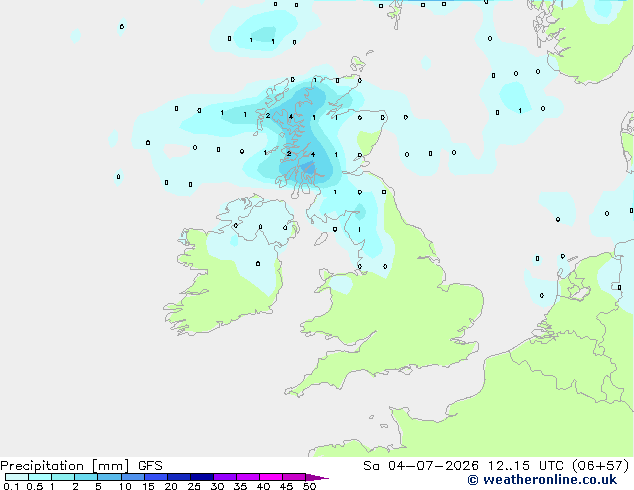Viewport: 634px width, 490px height.
Task: Select the 30–35 mm purple legend swatch
Action: click(225, 477)
